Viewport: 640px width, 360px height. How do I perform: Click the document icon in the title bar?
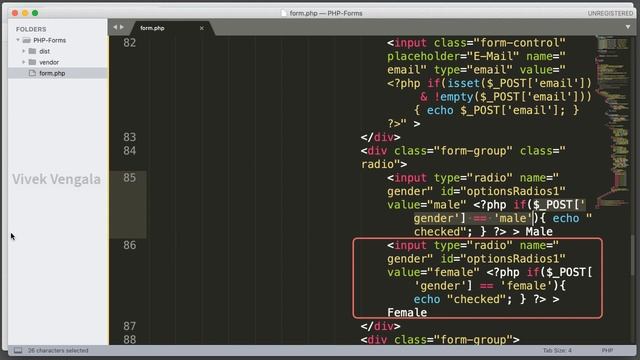coord(284,13)
